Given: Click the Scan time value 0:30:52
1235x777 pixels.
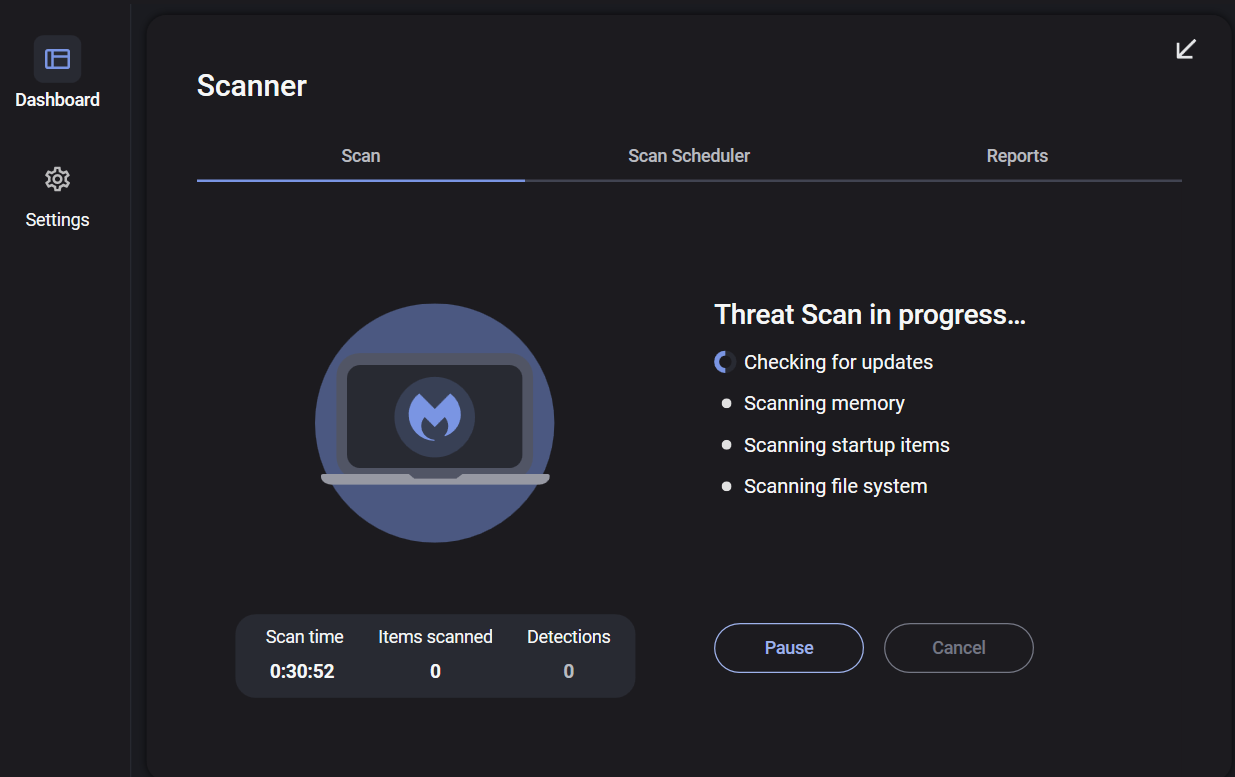Looking at the screenshot, I should pos(302,672).
